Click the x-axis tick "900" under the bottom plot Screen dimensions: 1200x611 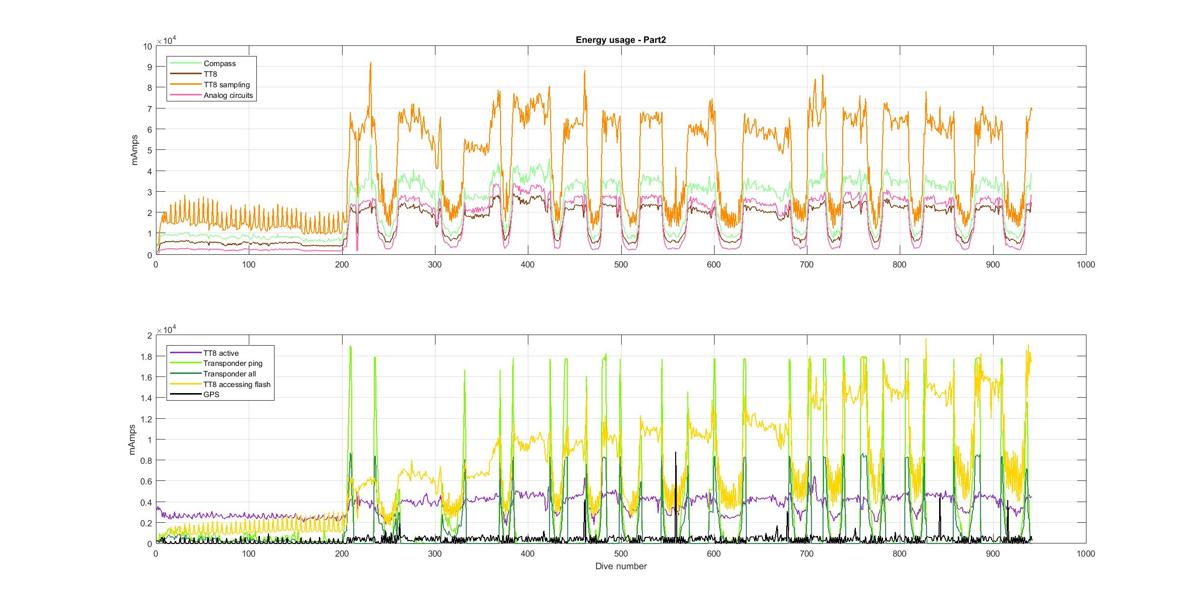pyautogui.click(x=993, y=554)
